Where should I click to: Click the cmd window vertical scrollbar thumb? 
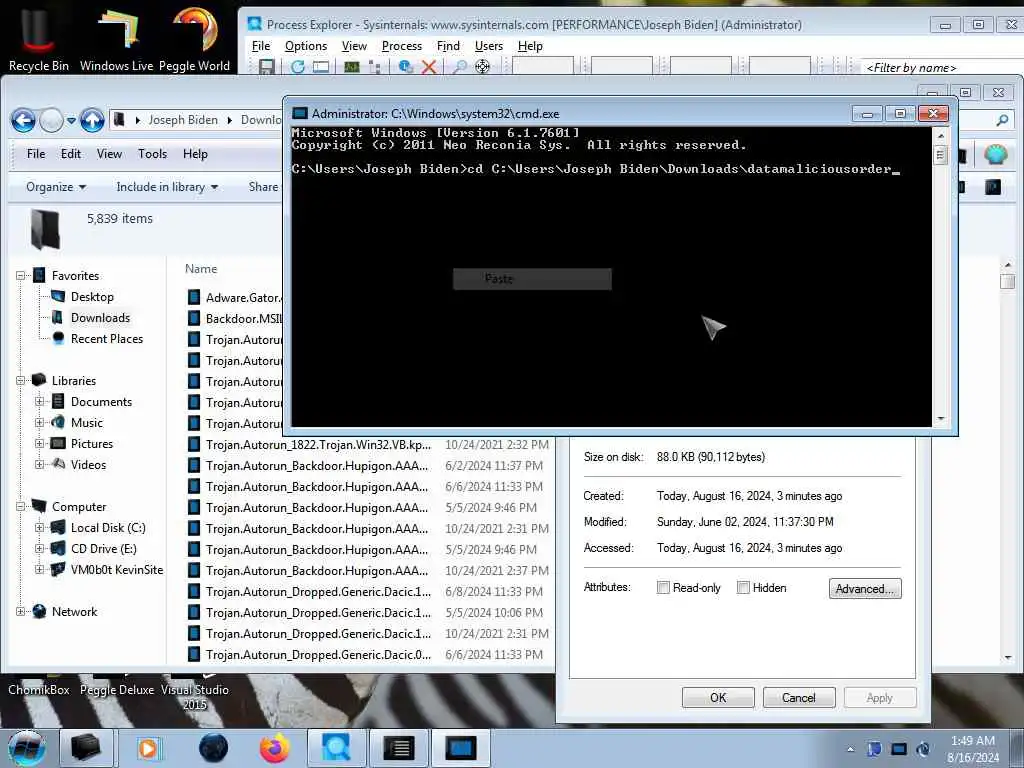click(940, 155)
